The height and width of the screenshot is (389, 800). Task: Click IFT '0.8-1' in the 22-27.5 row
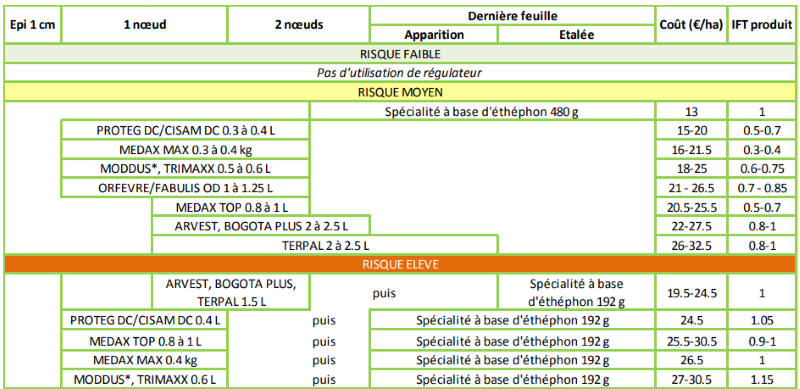click(762, 226)
